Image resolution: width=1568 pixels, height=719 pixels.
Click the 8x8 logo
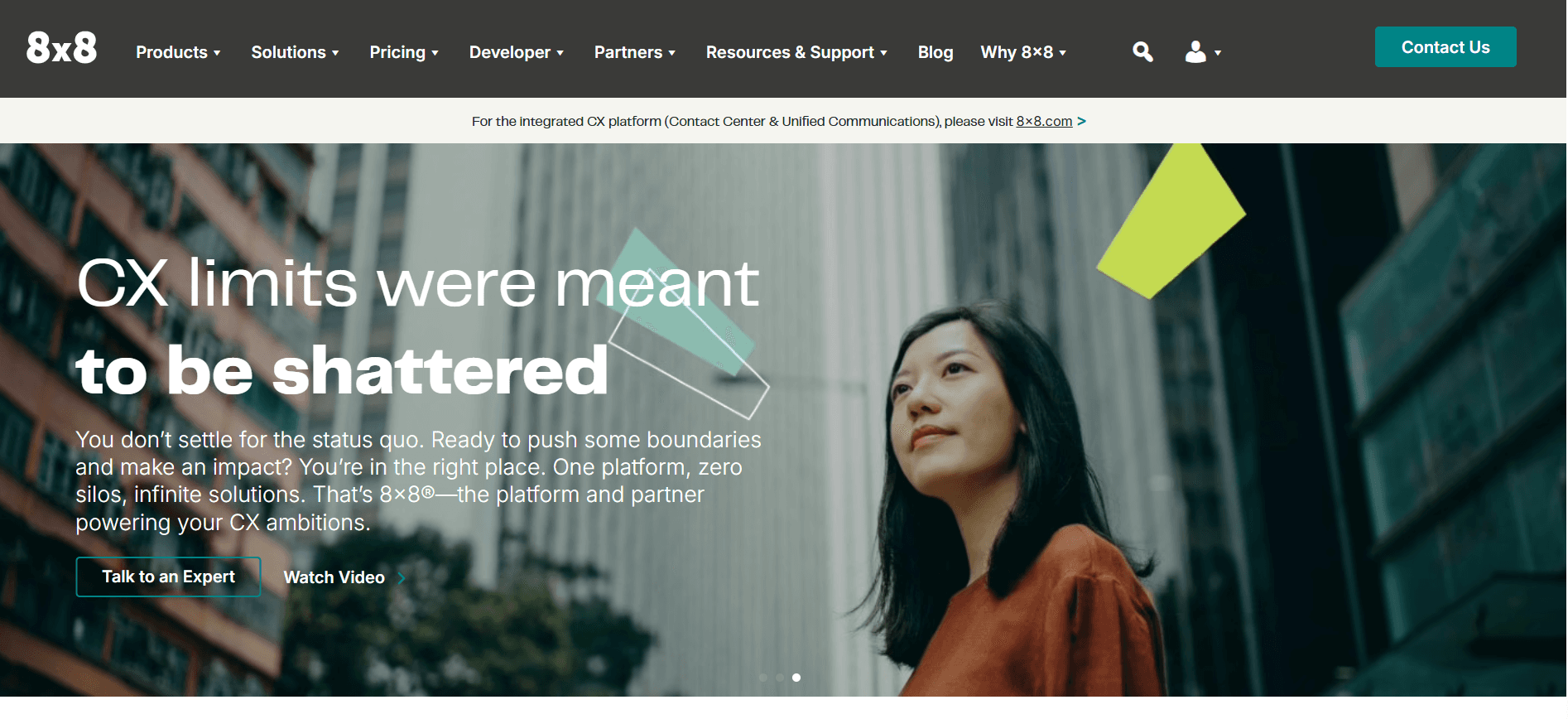[x=61, y=48]
